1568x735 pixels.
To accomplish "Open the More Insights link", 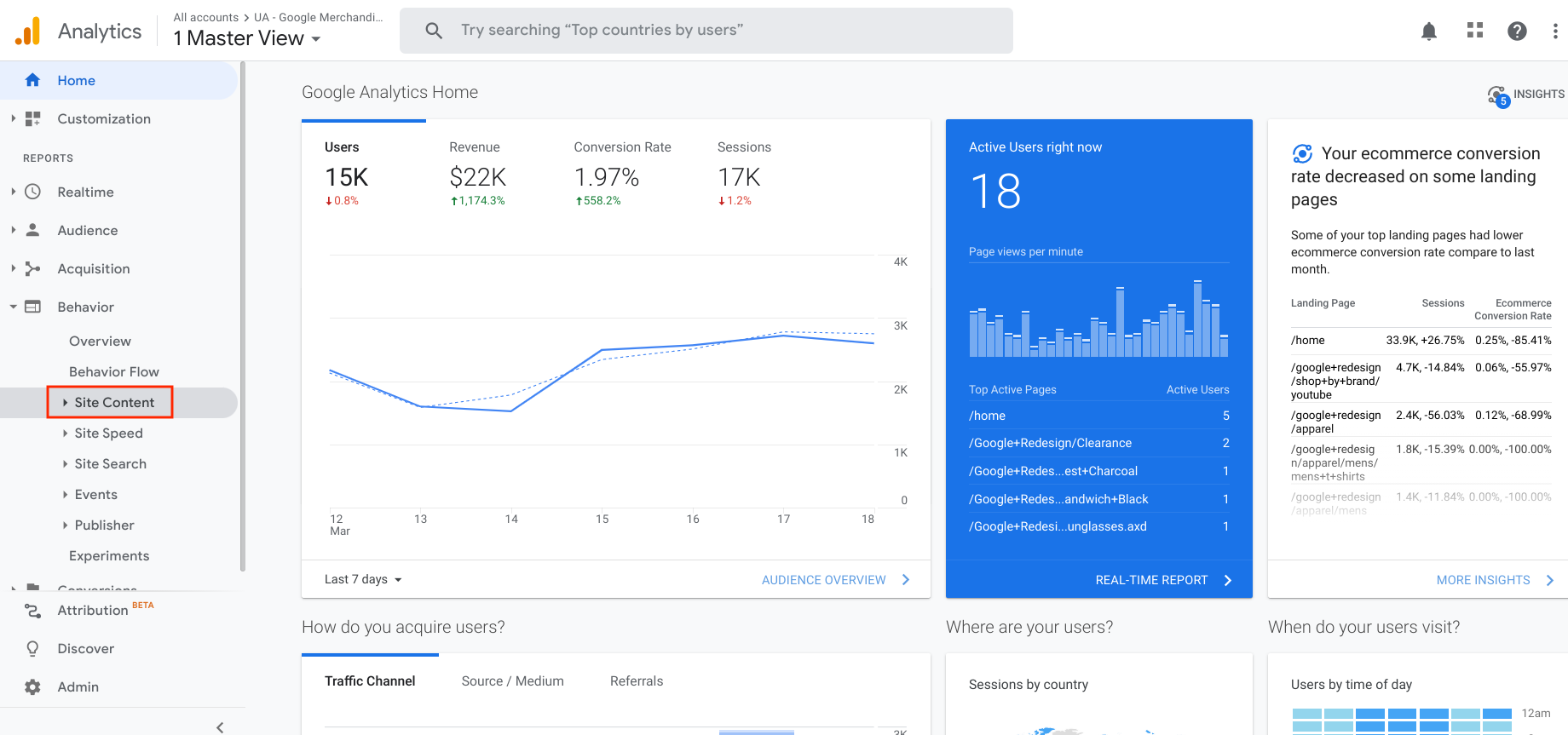I will (x=1483, y=580).
